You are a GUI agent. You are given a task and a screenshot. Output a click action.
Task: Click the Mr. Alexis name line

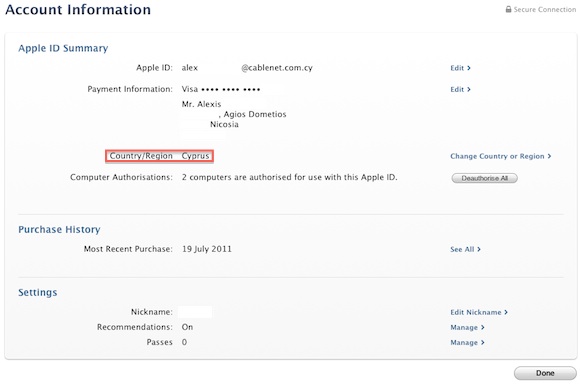pos(201,104)
